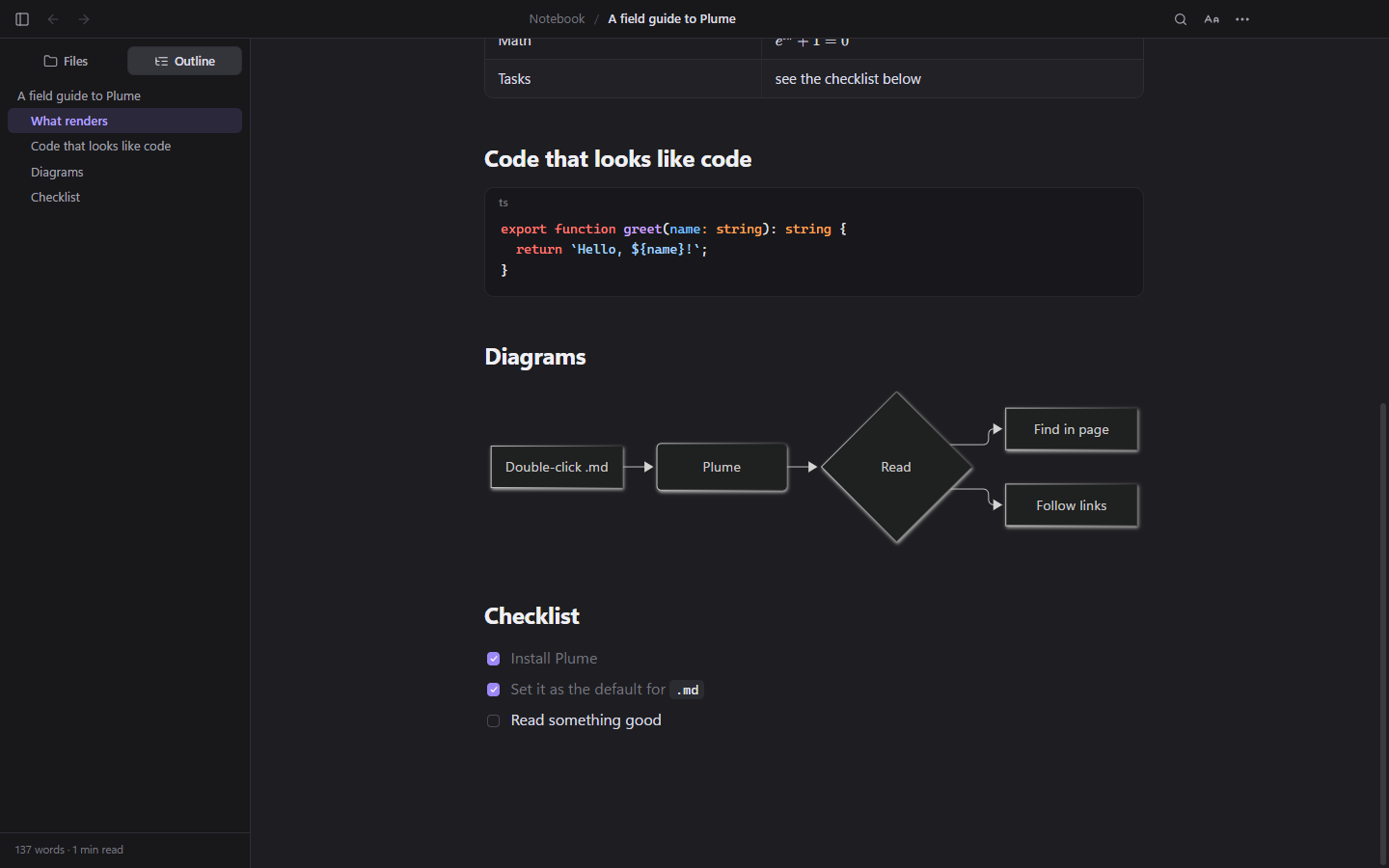Screen dimensions: 1389x868
Task: Click the document title breadcrumb
Action: pos(671,19)
